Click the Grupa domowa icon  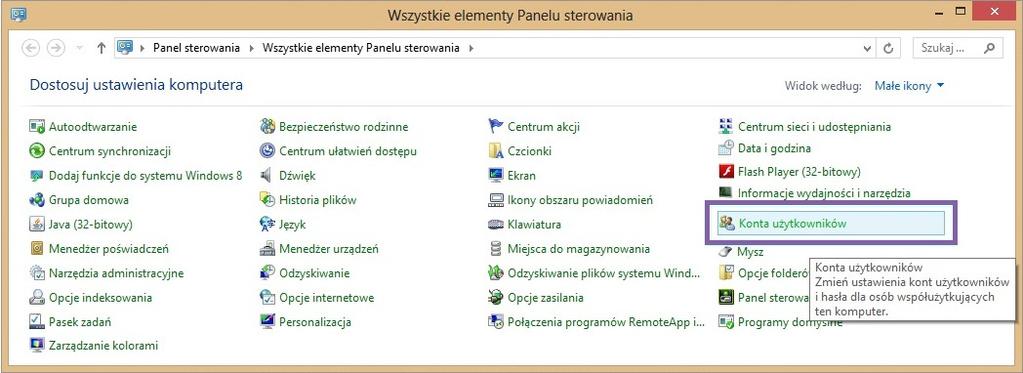(x=37, y=200)
